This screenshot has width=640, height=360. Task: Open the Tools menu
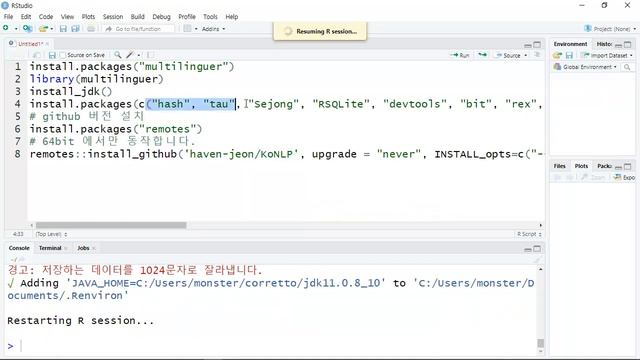point(210,17)
